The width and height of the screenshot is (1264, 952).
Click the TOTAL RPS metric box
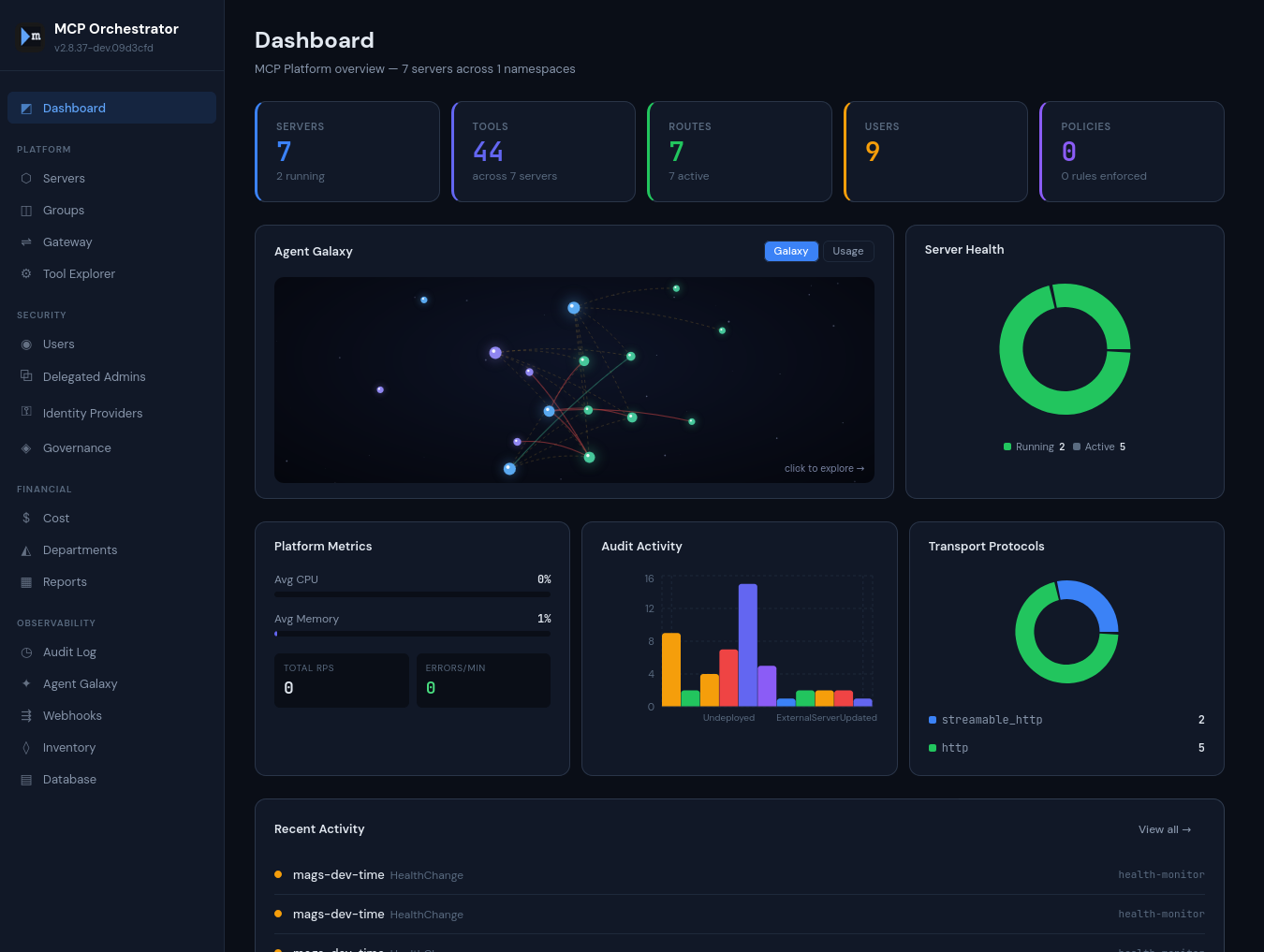tap(342, 681)
